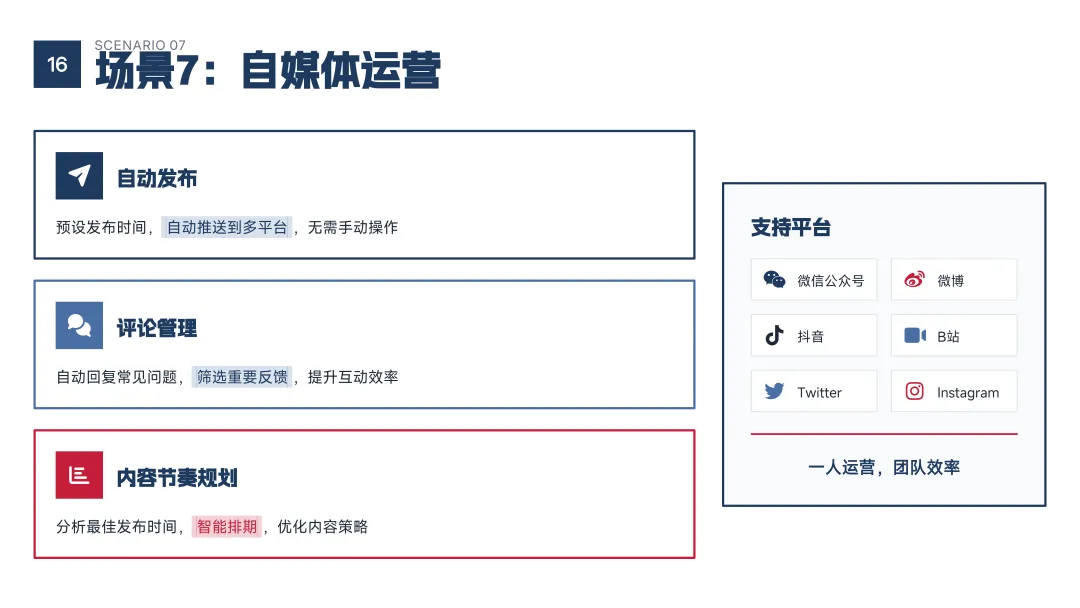Click the Bilibili video camera icon
The width and height of the screenshot is (1080, 608).
tap(915, 335)
